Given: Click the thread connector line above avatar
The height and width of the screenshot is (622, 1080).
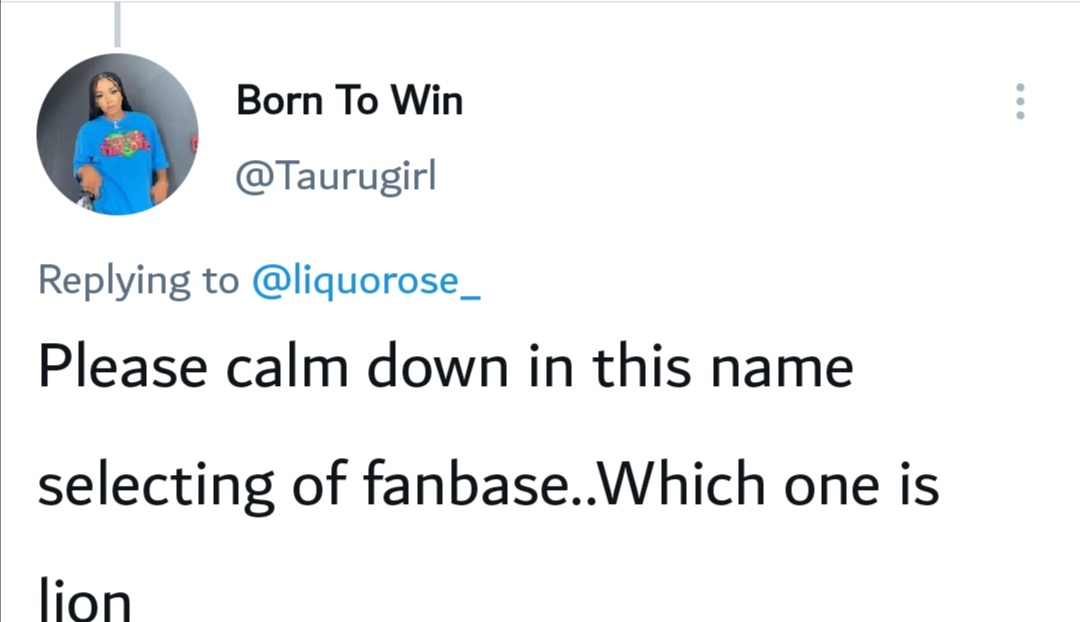Looking at the screenshot, I should point(117,24).
